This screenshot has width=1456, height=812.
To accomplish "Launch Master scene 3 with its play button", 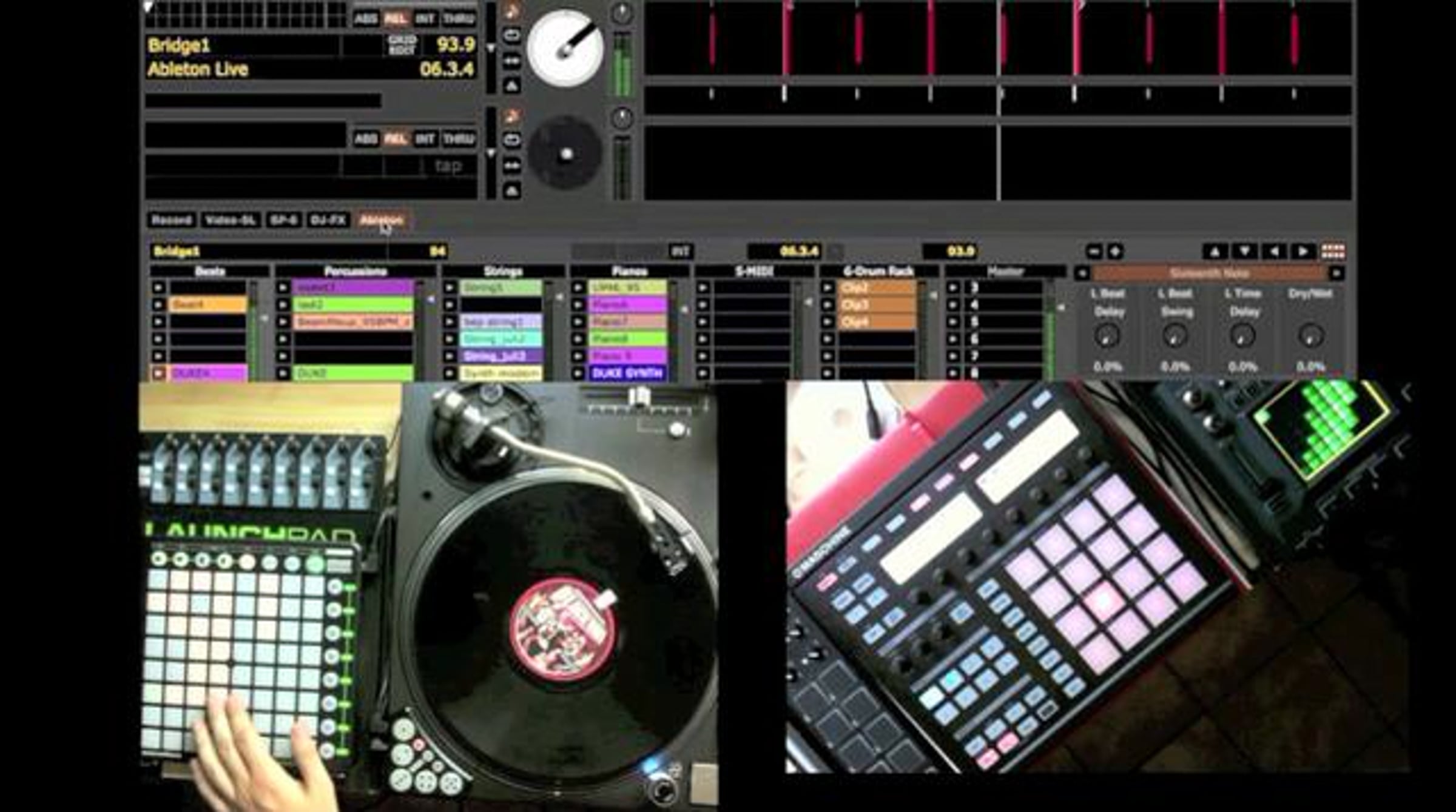I will 953,287.
